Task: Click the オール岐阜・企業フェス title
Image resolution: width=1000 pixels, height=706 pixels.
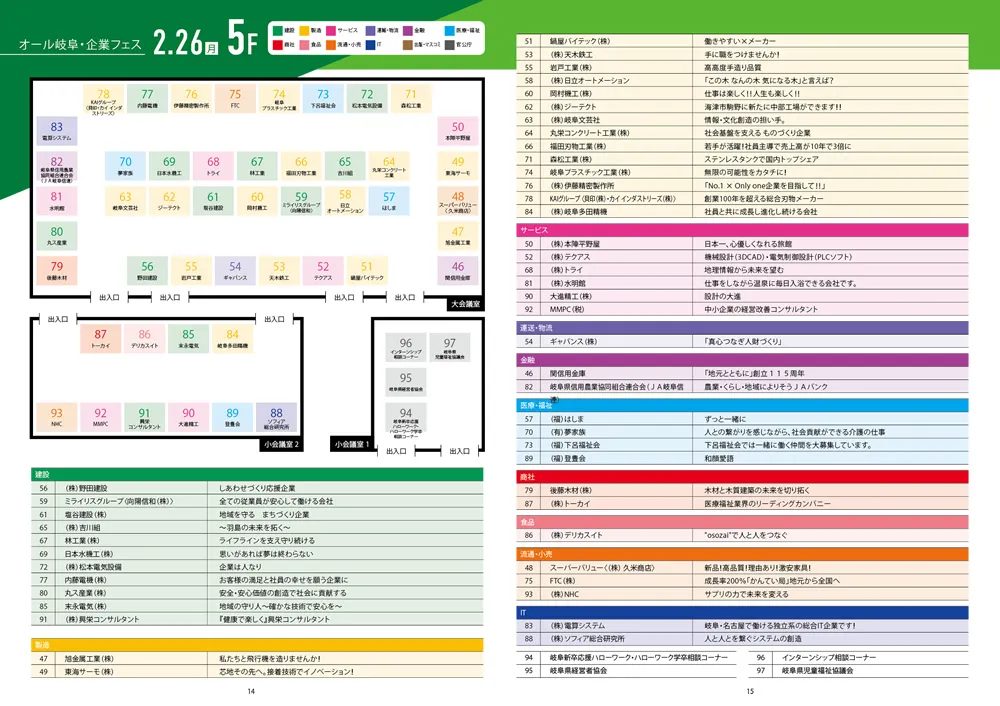Action: click(80, 44)
